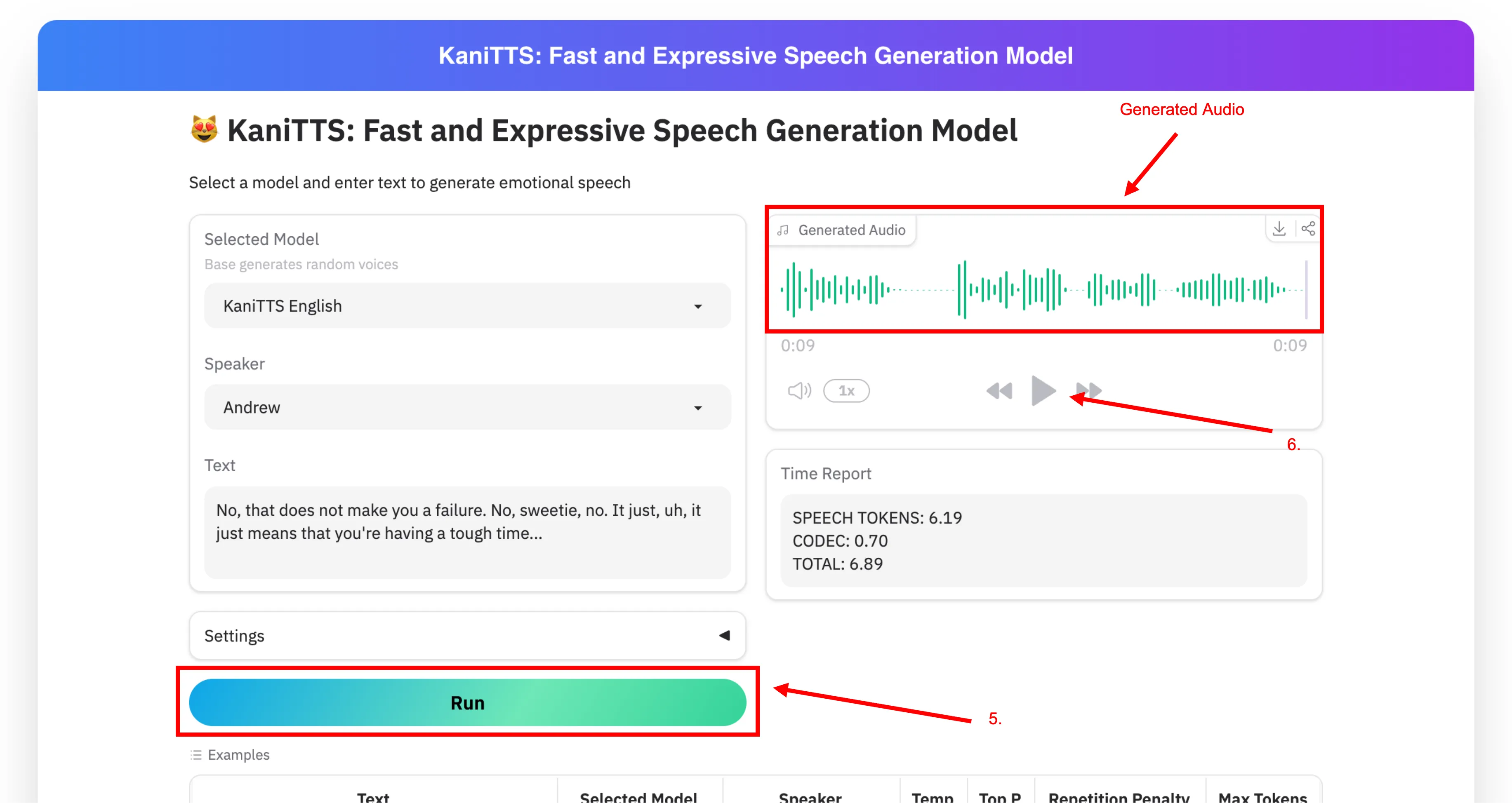Rewind the generated audio playback
Image resolution: width=1512 pixels, height=803 pixels.
click(1000, 390)
